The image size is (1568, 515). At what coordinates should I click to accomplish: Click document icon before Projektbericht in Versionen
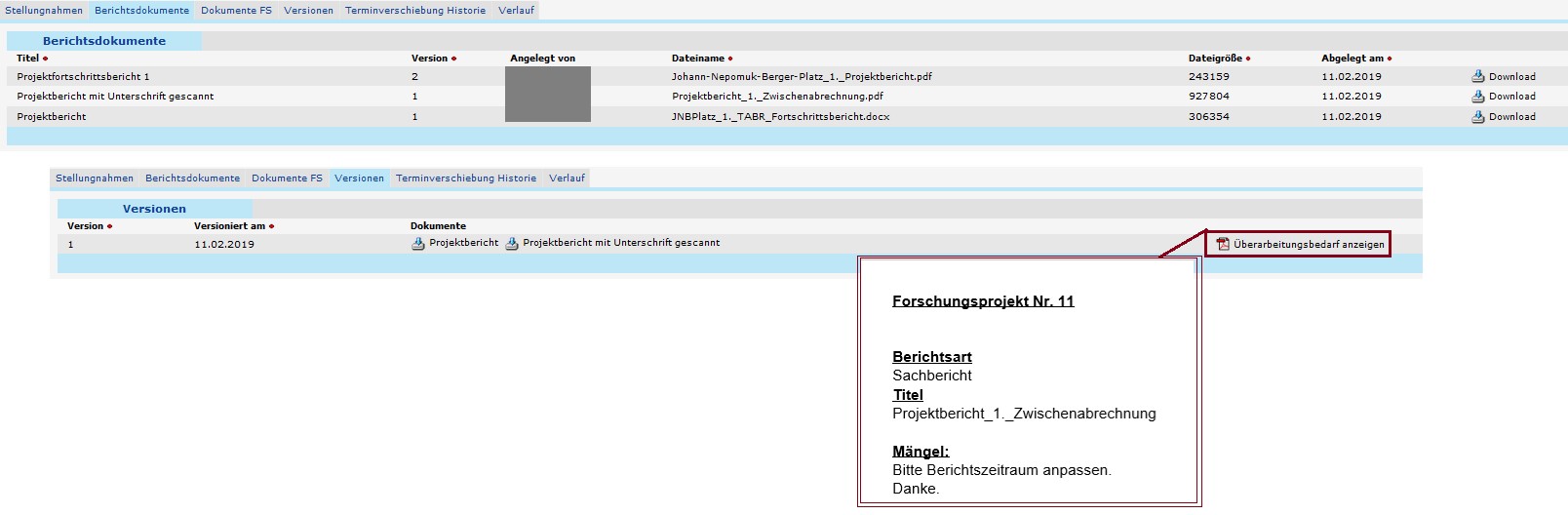click(x=418, y=244)
